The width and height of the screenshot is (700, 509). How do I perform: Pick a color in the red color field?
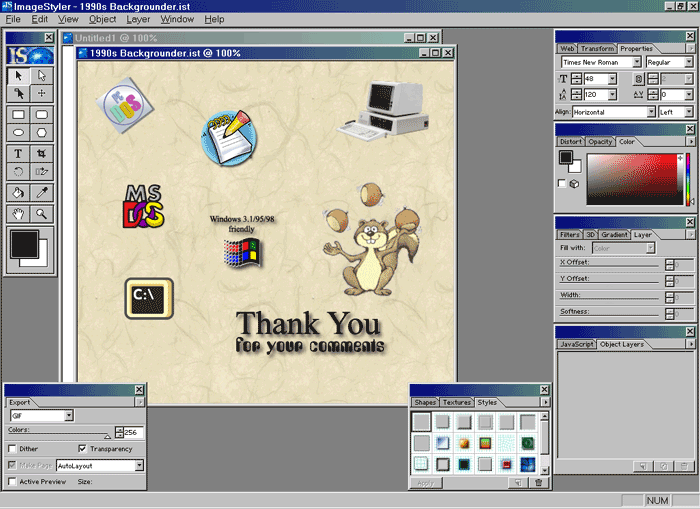(x=633, y=179)
